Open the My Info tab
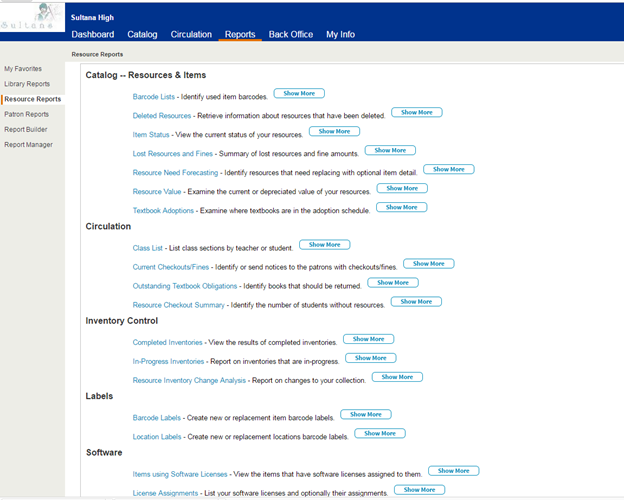 (340, 35)
